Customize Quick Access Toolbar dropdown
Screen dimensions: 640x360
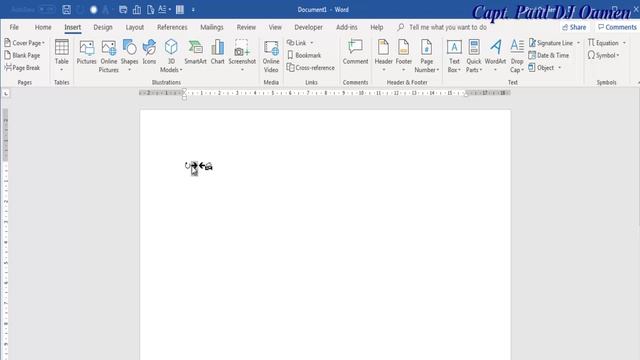point(193,9)
